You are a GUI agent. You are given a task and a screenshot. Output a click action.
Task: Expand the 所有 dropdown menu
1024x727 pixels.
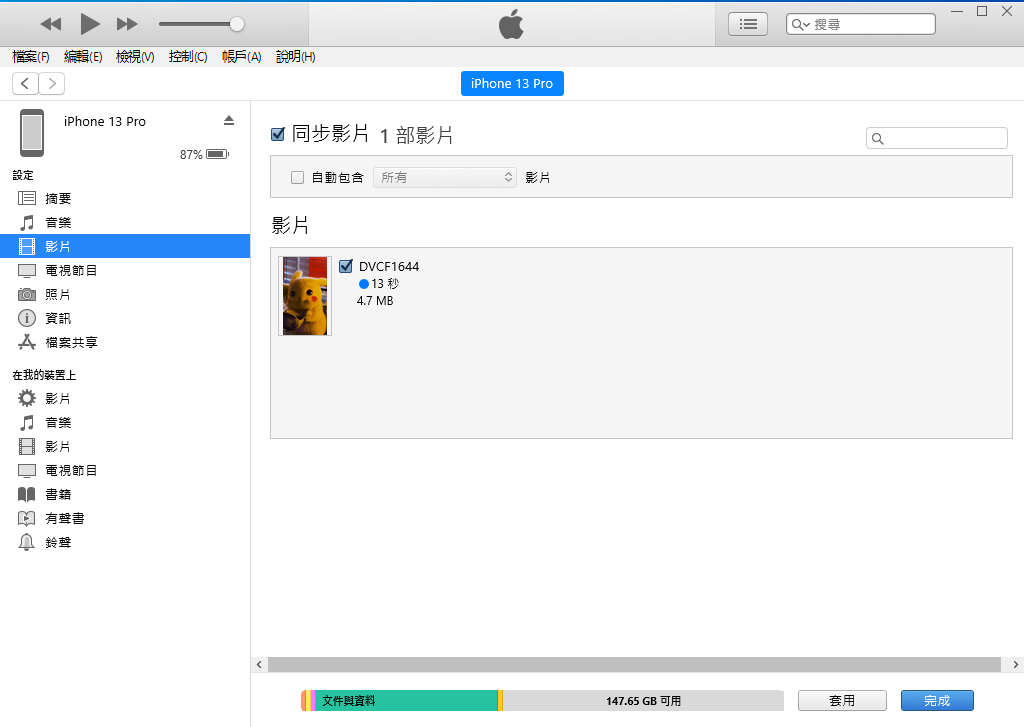click(445, 177)
